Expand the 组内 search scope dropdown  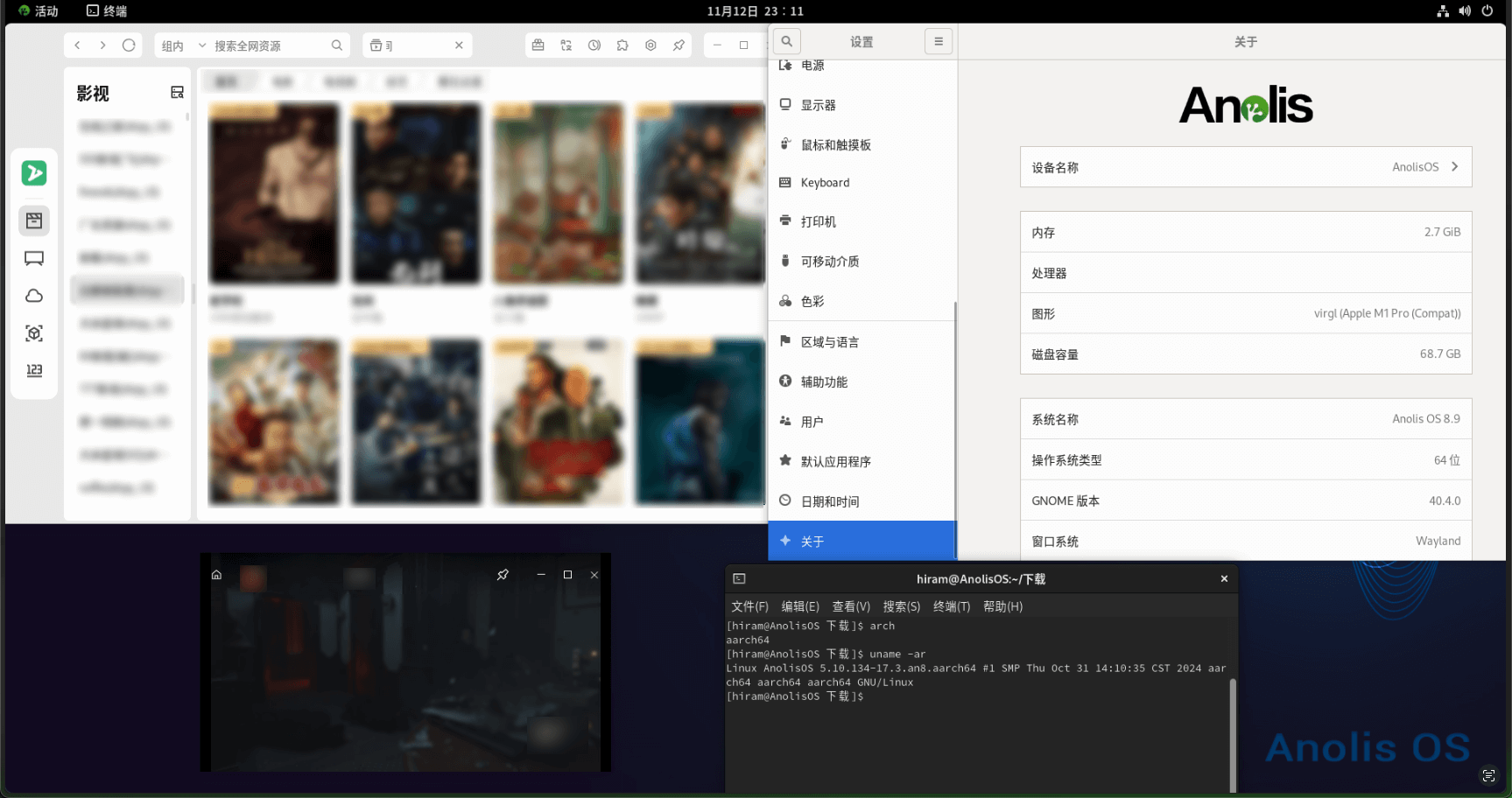click(x=182, y=45)
